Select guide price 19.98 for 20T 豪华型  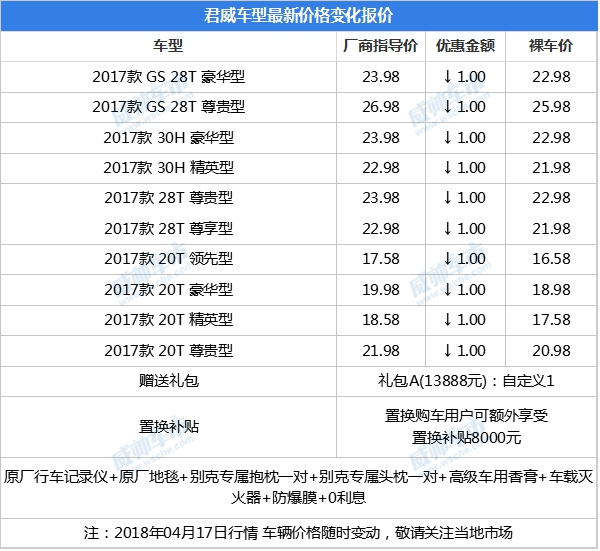point(381,290)
